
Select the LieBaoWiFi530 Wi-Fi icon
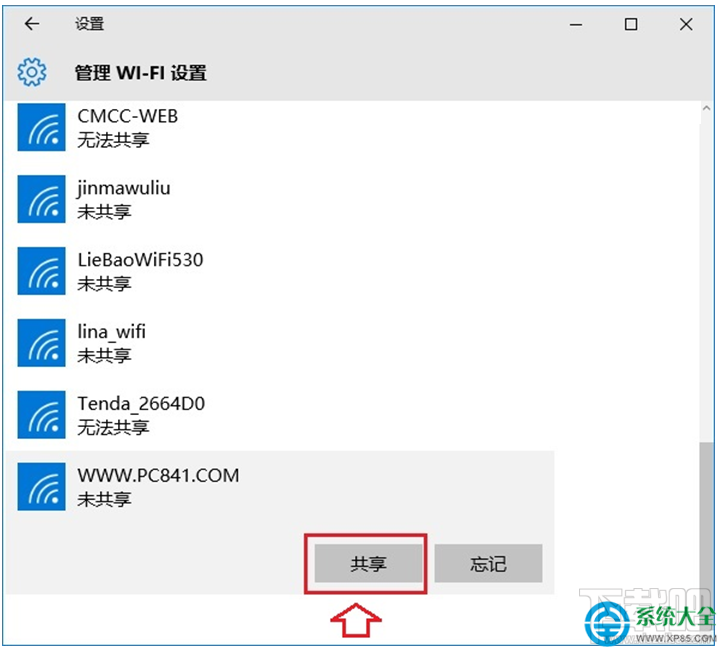(x=41, y=271)
